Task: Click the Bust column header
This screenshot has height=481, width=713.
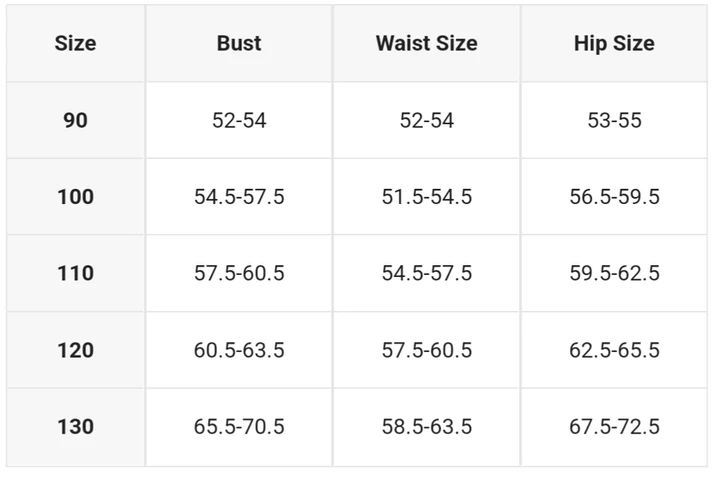Action: click(239, 44)
